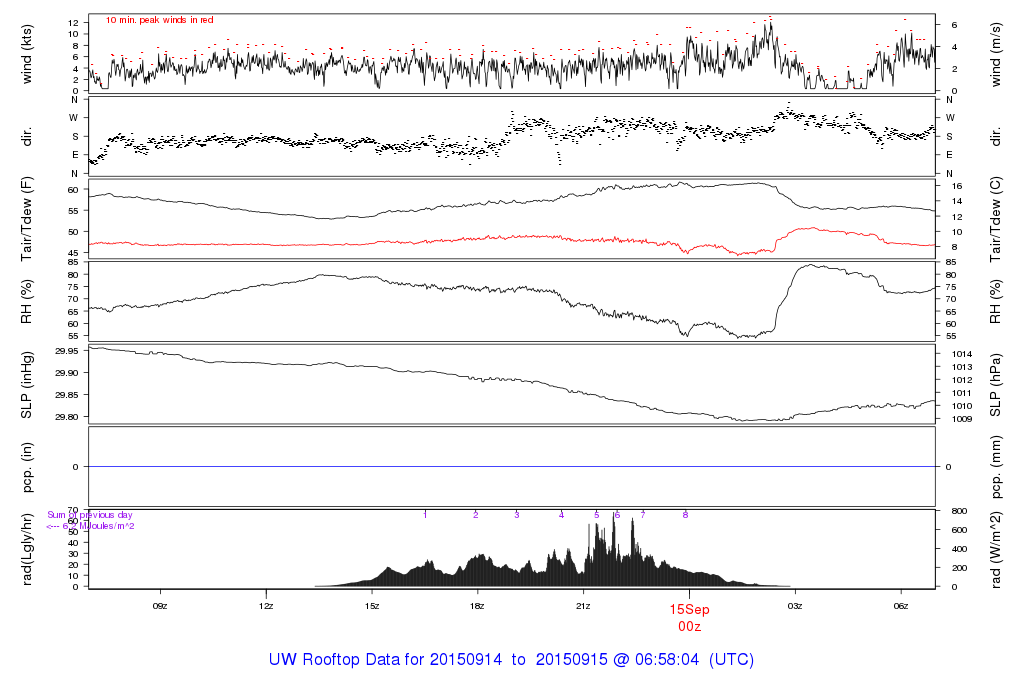The image size is (1024, 700).
Task: Click the 'Sum of previous day' annotation
Action: [x=90, y=515]
